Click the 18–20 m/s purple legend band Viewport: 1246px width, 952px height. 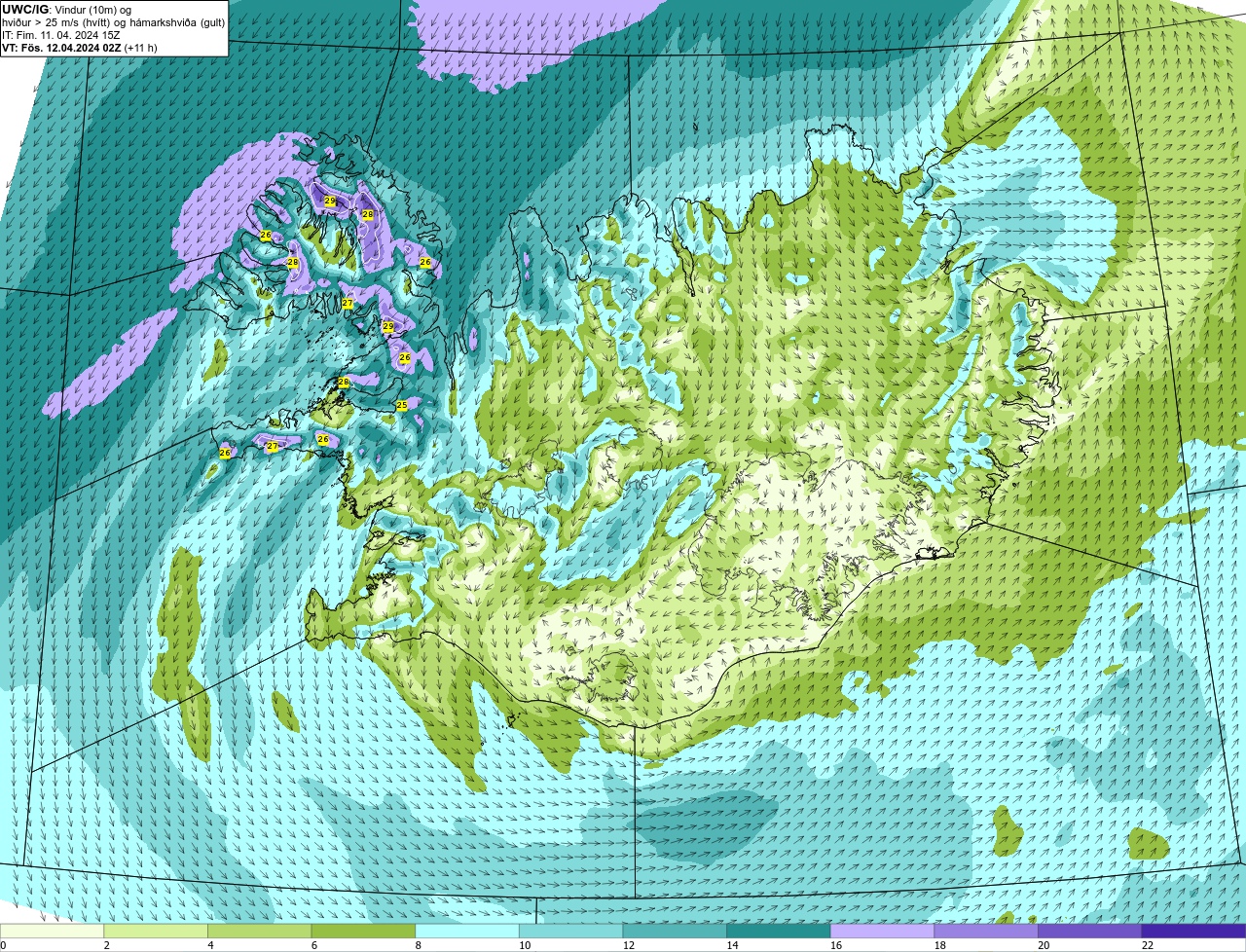tap(986, 931)
